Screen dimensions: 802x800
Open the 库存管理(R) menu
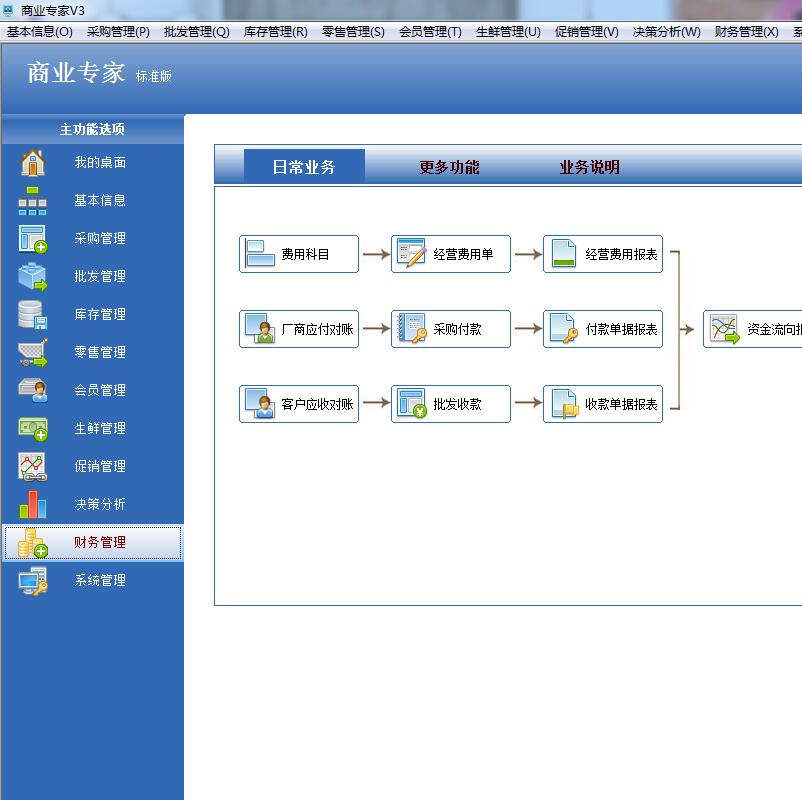pyautogui.click(x=276, y=32)
